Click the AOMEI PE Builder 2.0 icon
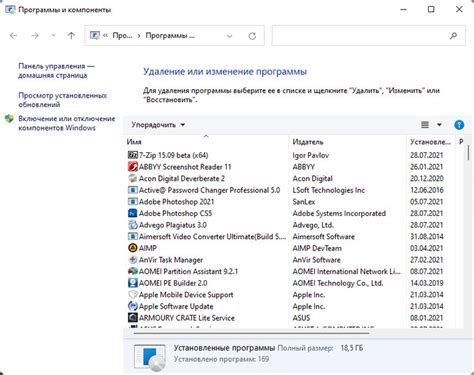This screenshot has height=375, width=474. [x=133, y=283]
